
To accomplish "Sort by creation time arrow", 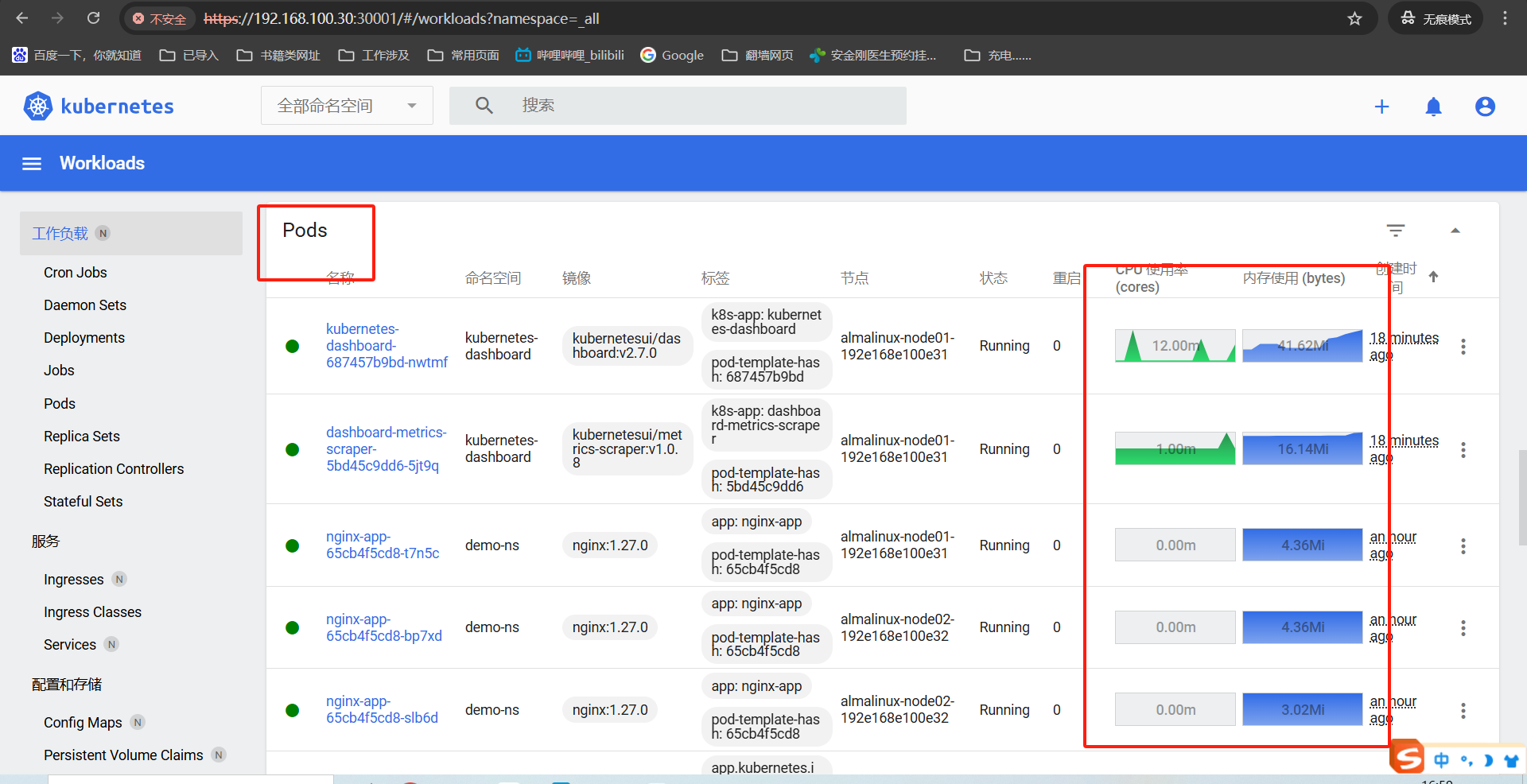I will coord(1433,277).
